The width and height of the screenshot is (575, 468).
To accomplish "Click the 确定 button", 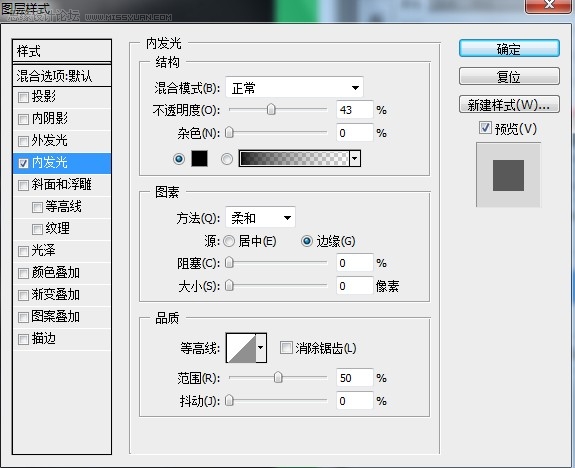I will point(509,48).
